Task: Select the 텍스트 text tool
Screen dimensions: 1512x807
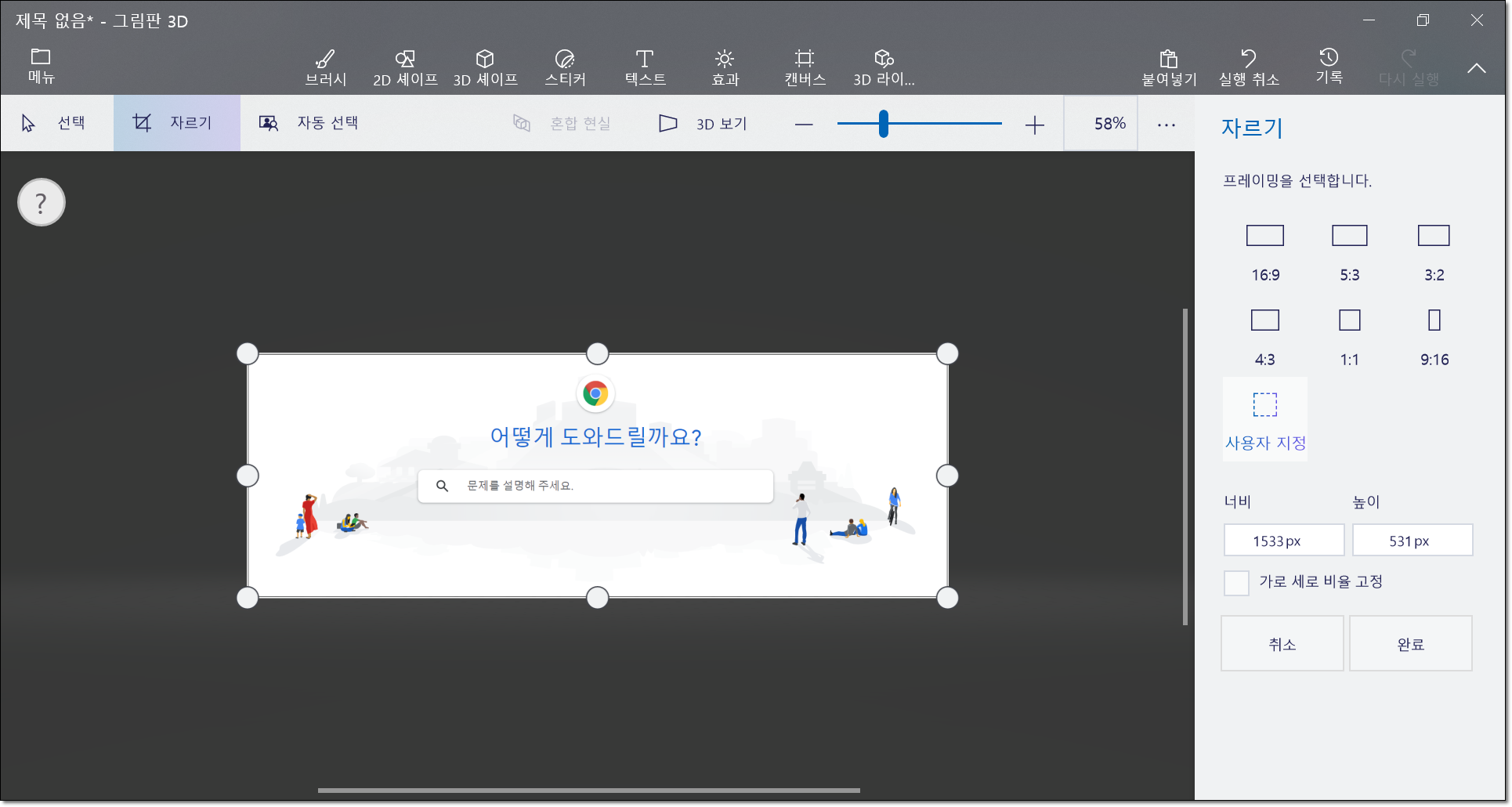Action: (x=645, y=67)
